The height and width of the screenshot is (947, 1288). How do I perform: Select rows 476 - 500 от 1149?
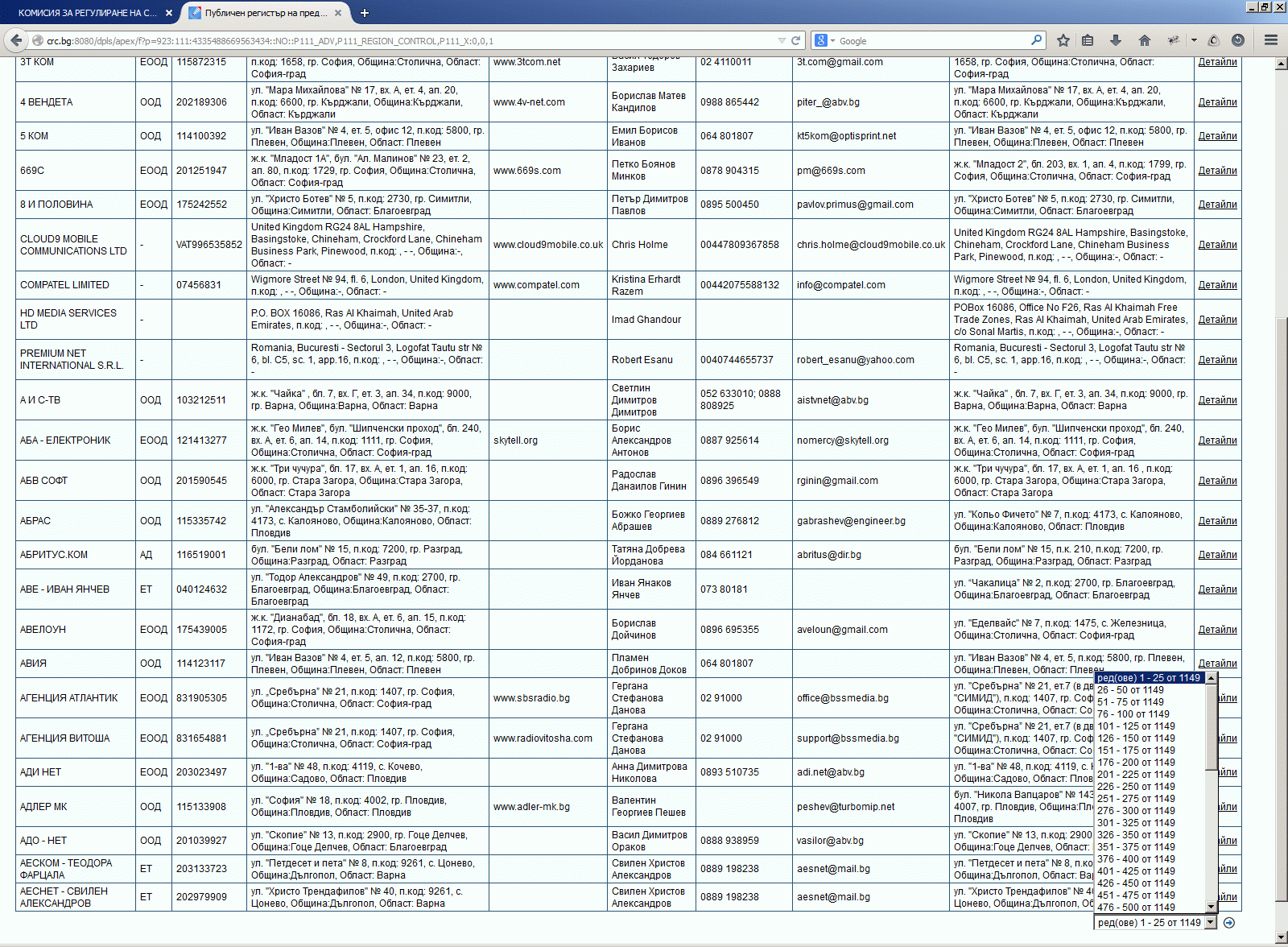[x=1136, y=908]
